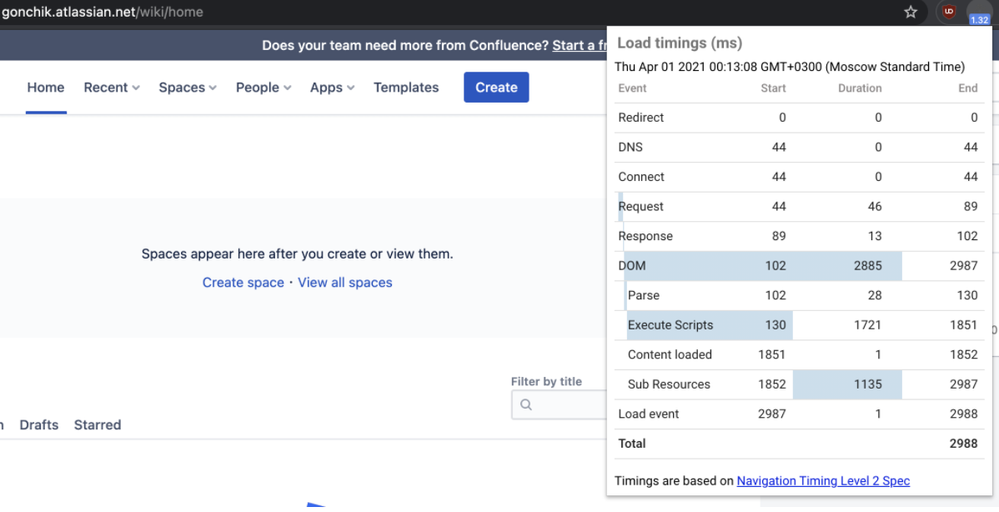
Task: Click the Parse duration value 28
Action: pos(875,295)
